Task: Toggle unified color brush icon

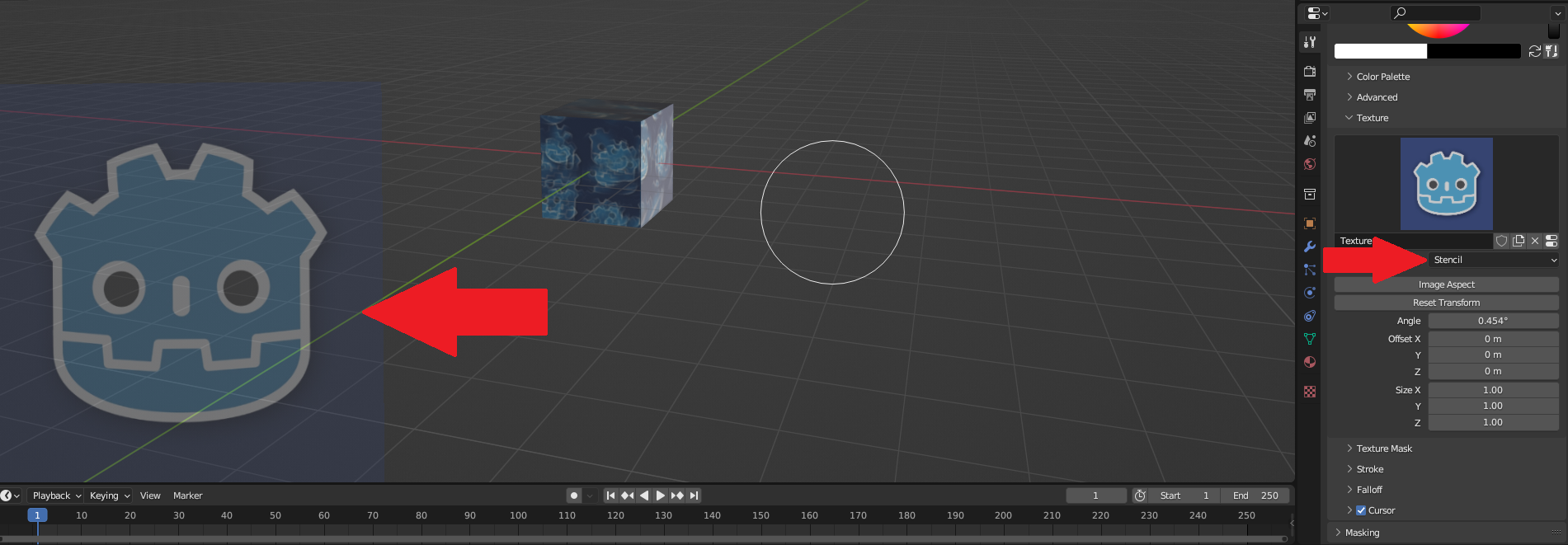Action: coord(1552,51)
